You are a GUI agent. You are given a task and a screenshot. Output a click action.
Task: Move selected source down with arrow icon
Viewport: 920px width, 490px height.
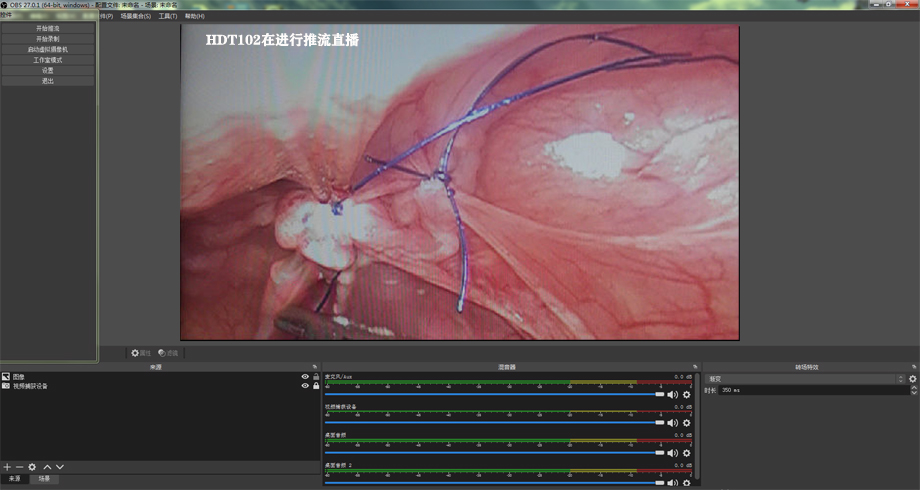(x=60, y=467)
